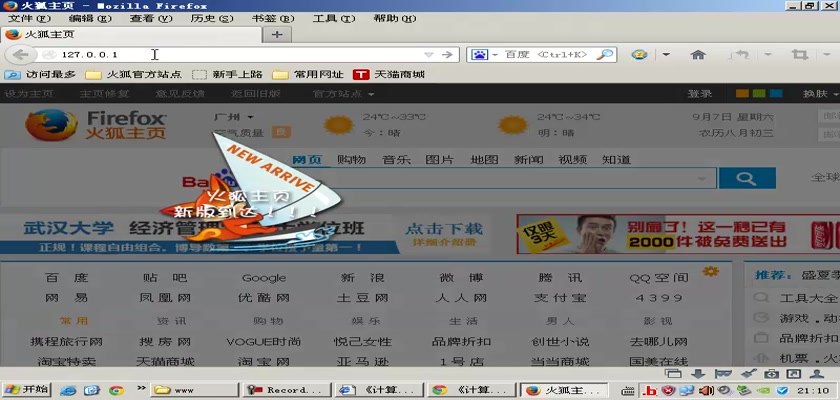Viewport: 840px width, 400px height.
Task: Click the camera icon above system tray
Action: coord(771,374)
